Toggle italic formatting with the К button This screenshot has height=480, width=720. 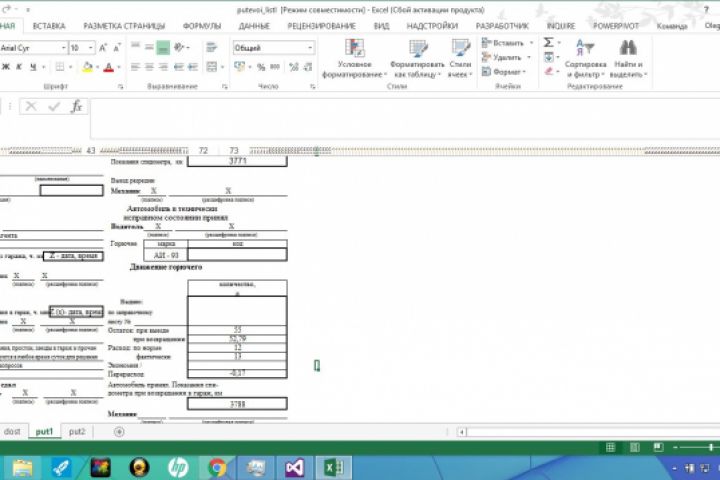tap(19, 67)
